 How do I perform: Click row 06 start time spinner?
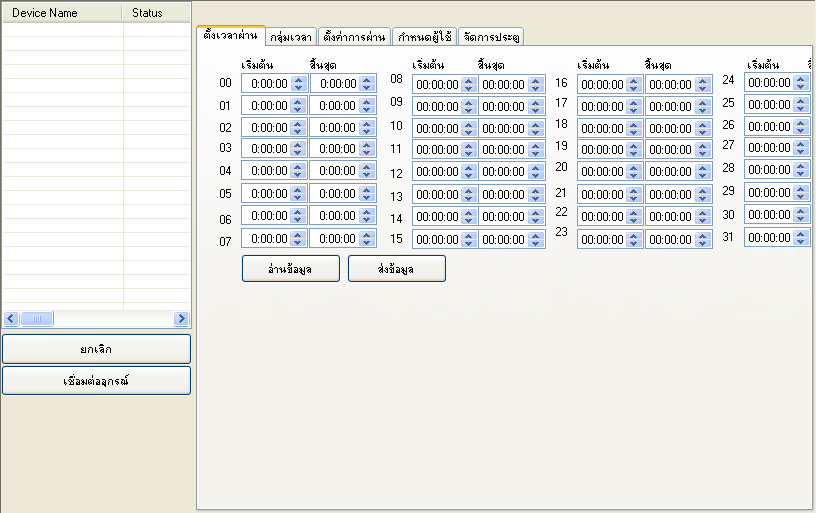click(x=298, y=216)
